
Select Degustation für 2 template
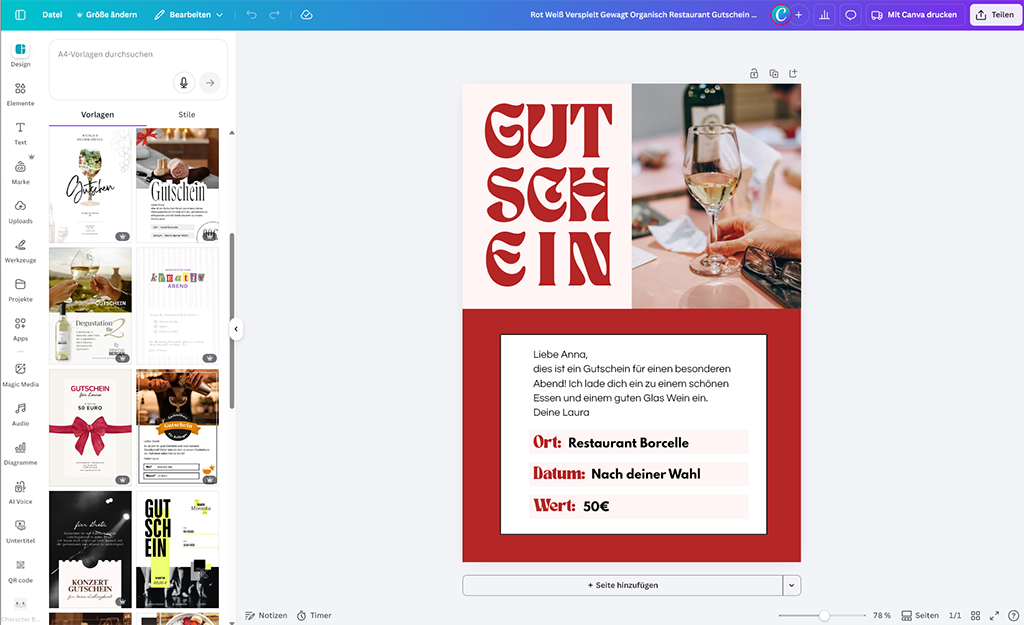tap(90, 306)
